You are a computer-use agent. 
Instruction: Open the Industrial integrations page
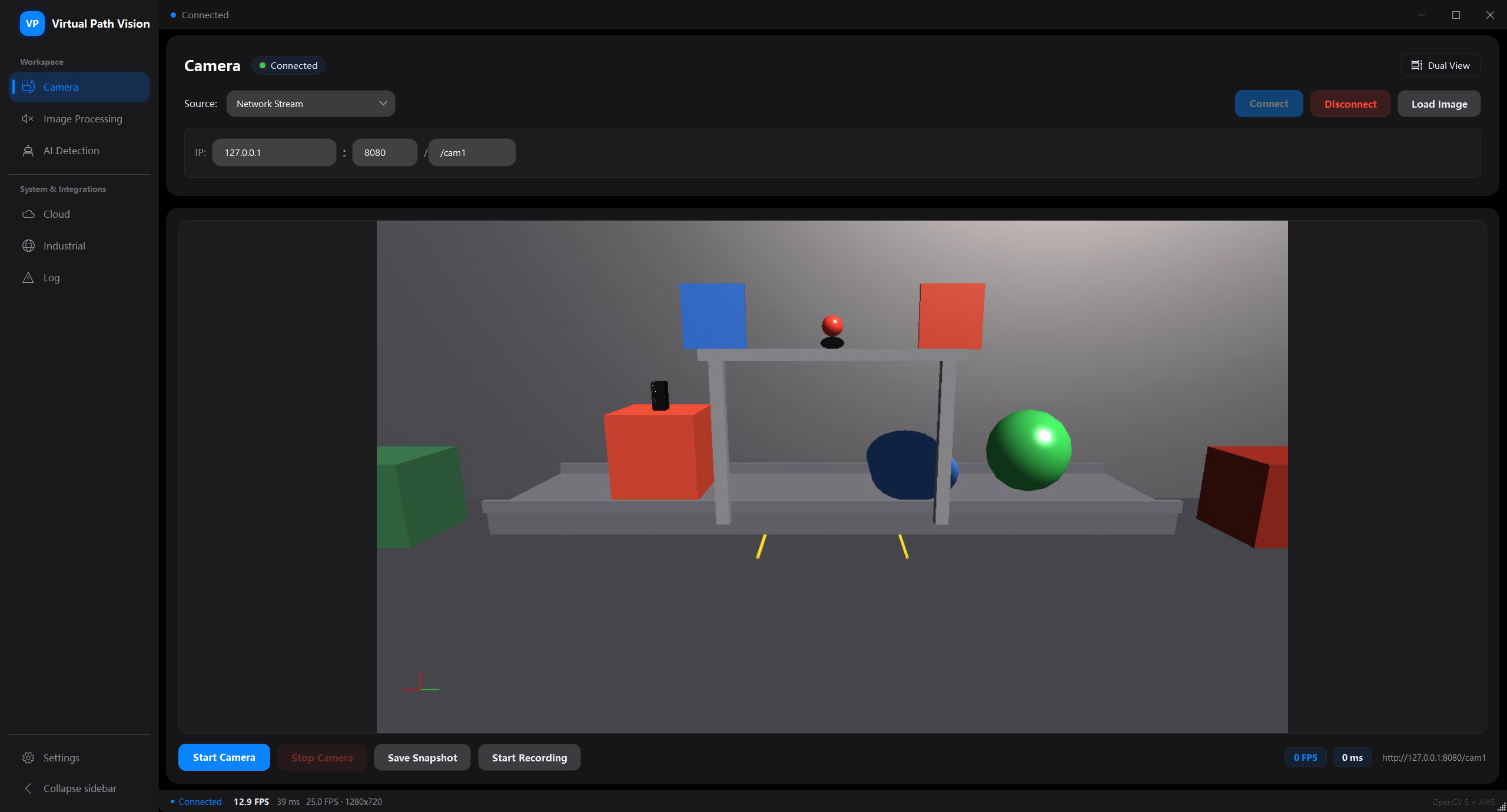[x=79, y=246]
